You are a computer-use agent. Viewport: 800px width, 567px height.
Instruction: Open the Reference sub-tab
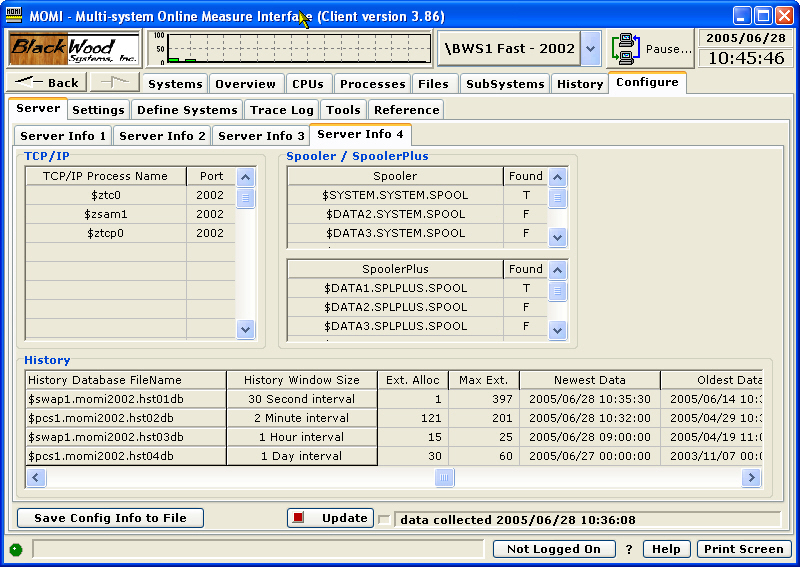tap(407, 110)
